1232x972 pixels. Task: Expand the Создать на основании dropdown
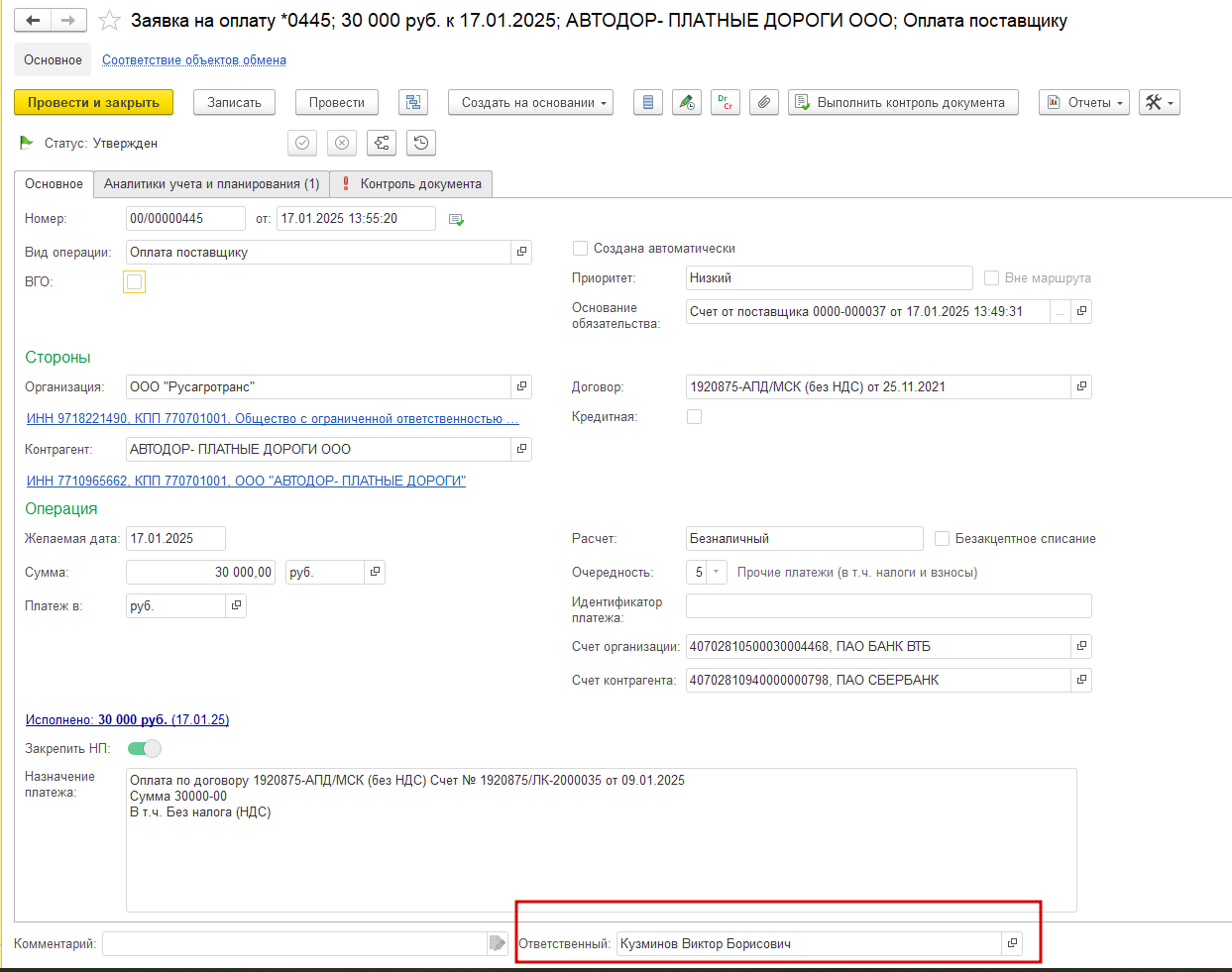(531, 102)
